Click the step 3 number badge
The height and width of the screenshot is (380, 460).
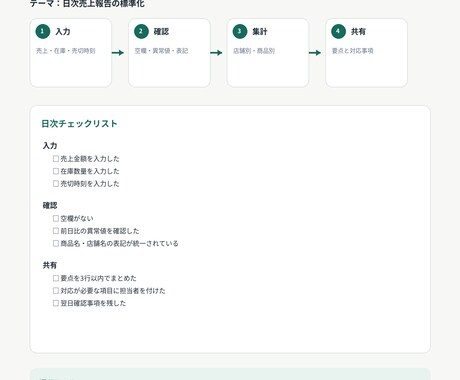[240, 32]
